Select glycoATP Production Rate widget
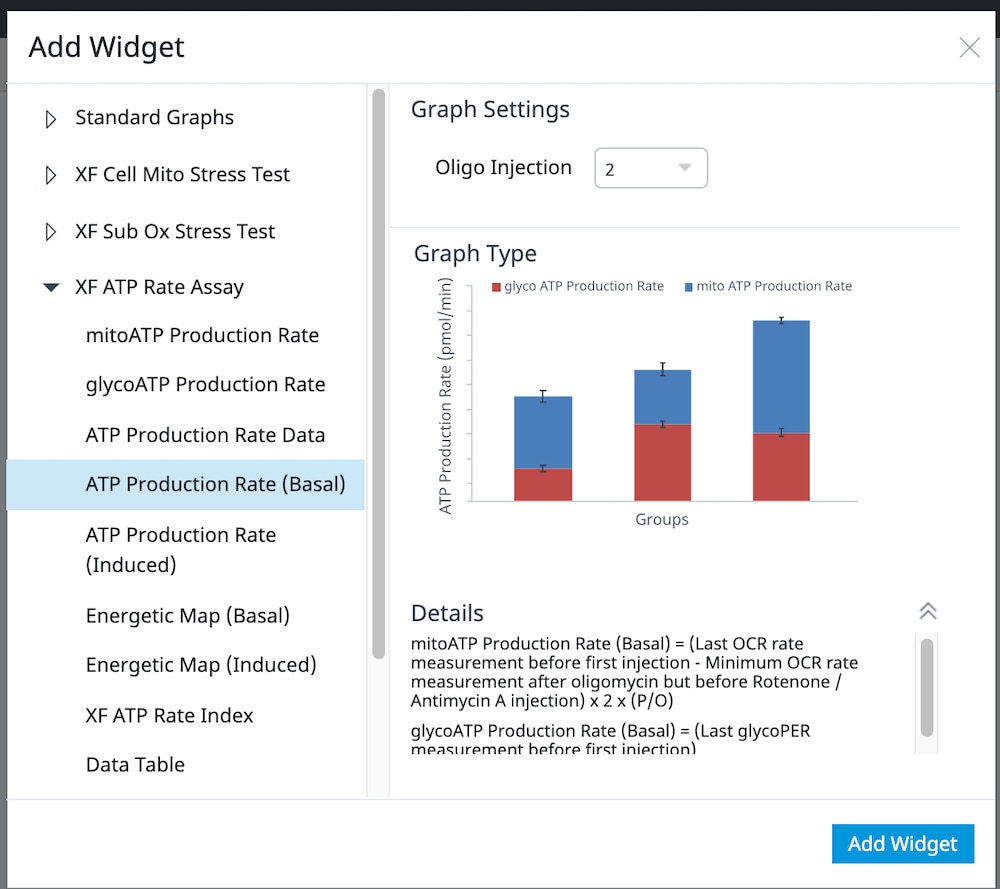 pos(205,385)
